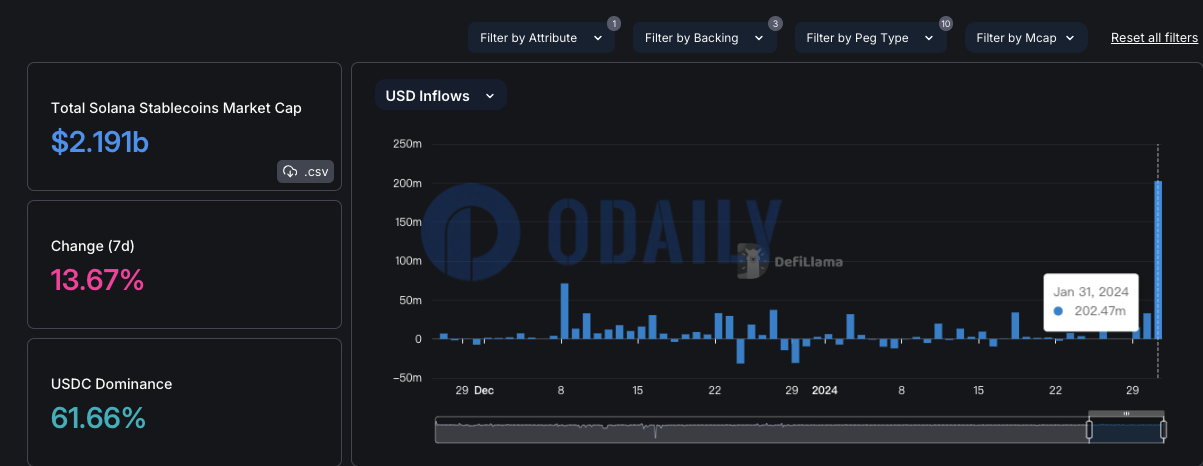Click the Change (7d) label
This screenshot has width=1203, height=466.
point(91,246)
